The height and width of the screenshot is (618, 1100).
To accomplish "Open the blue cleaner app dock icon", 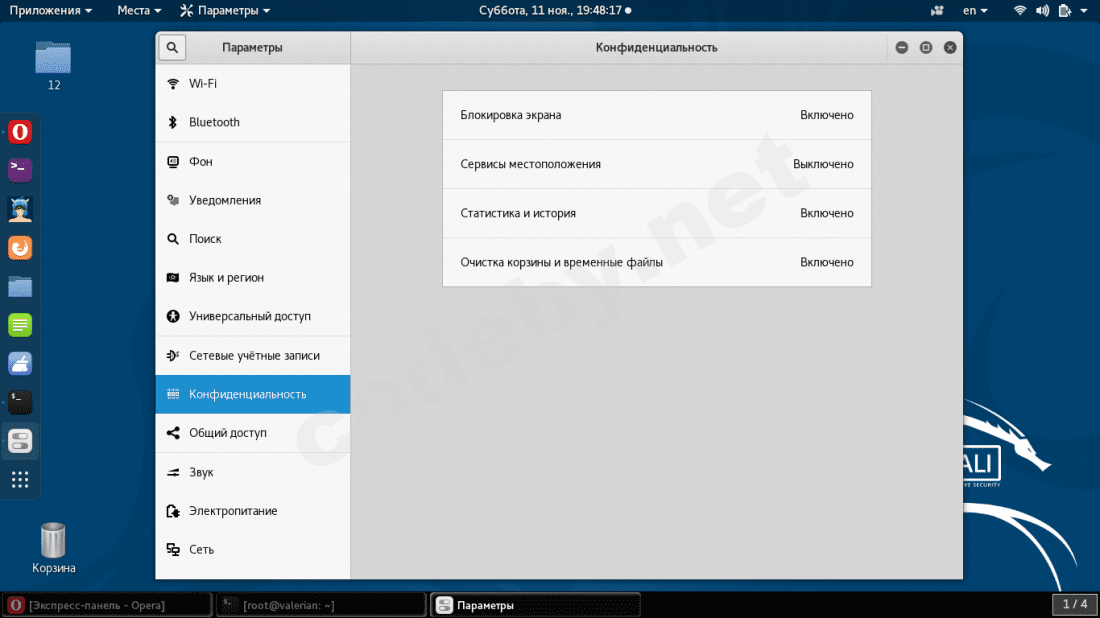I will click(20, 364).
